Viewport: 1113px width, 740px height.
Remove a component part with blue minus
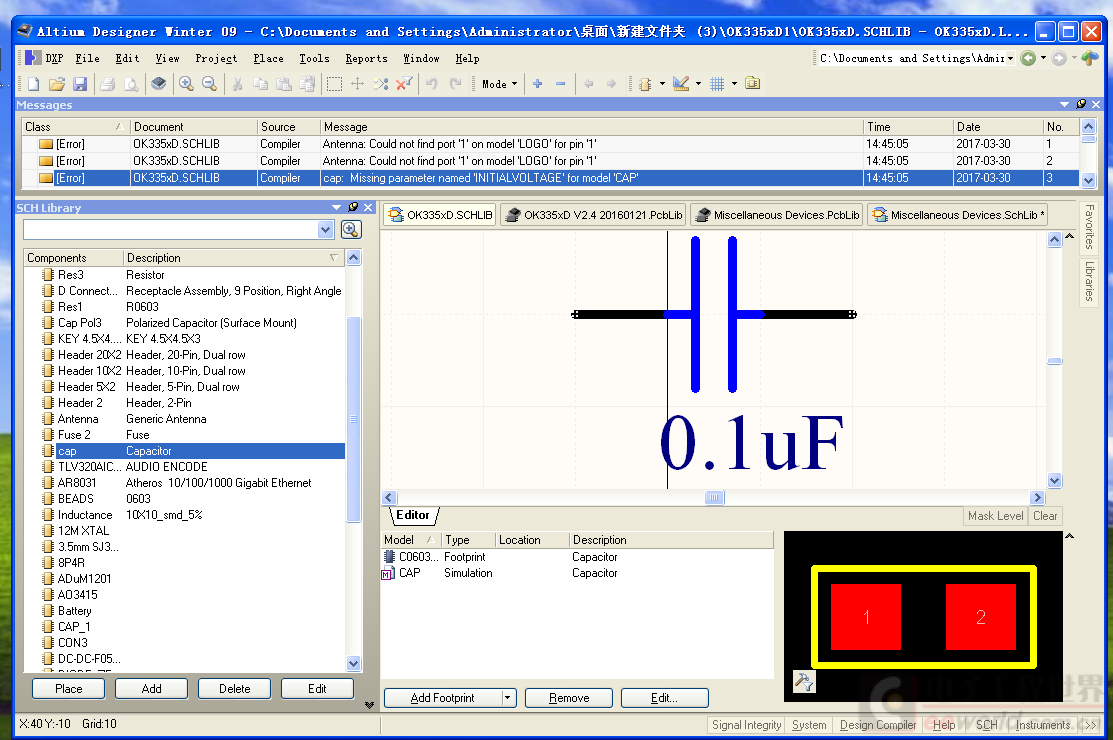pos(561,84)
